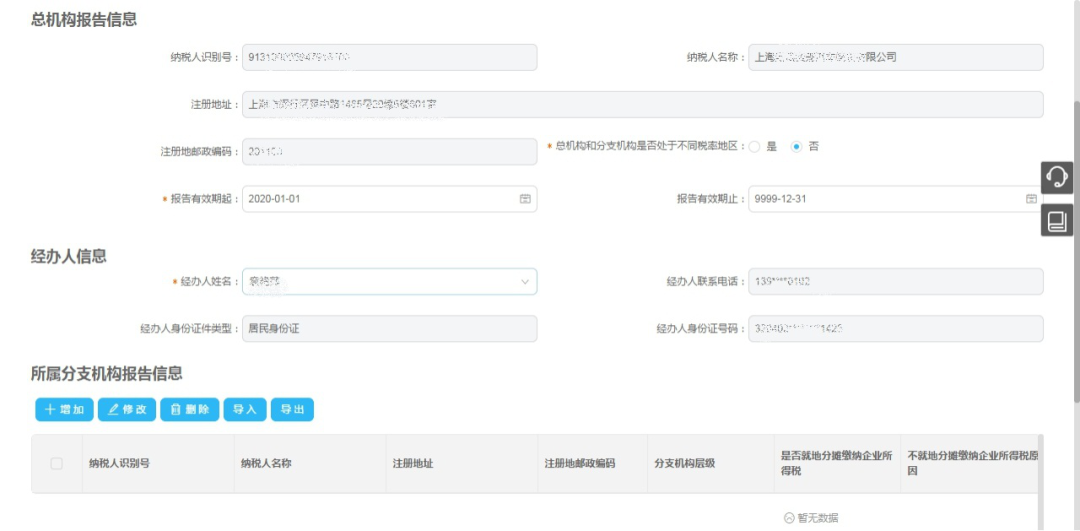
Task: Open calendar icon for 报告有效期止
Action: click(x=1031, y=199)
